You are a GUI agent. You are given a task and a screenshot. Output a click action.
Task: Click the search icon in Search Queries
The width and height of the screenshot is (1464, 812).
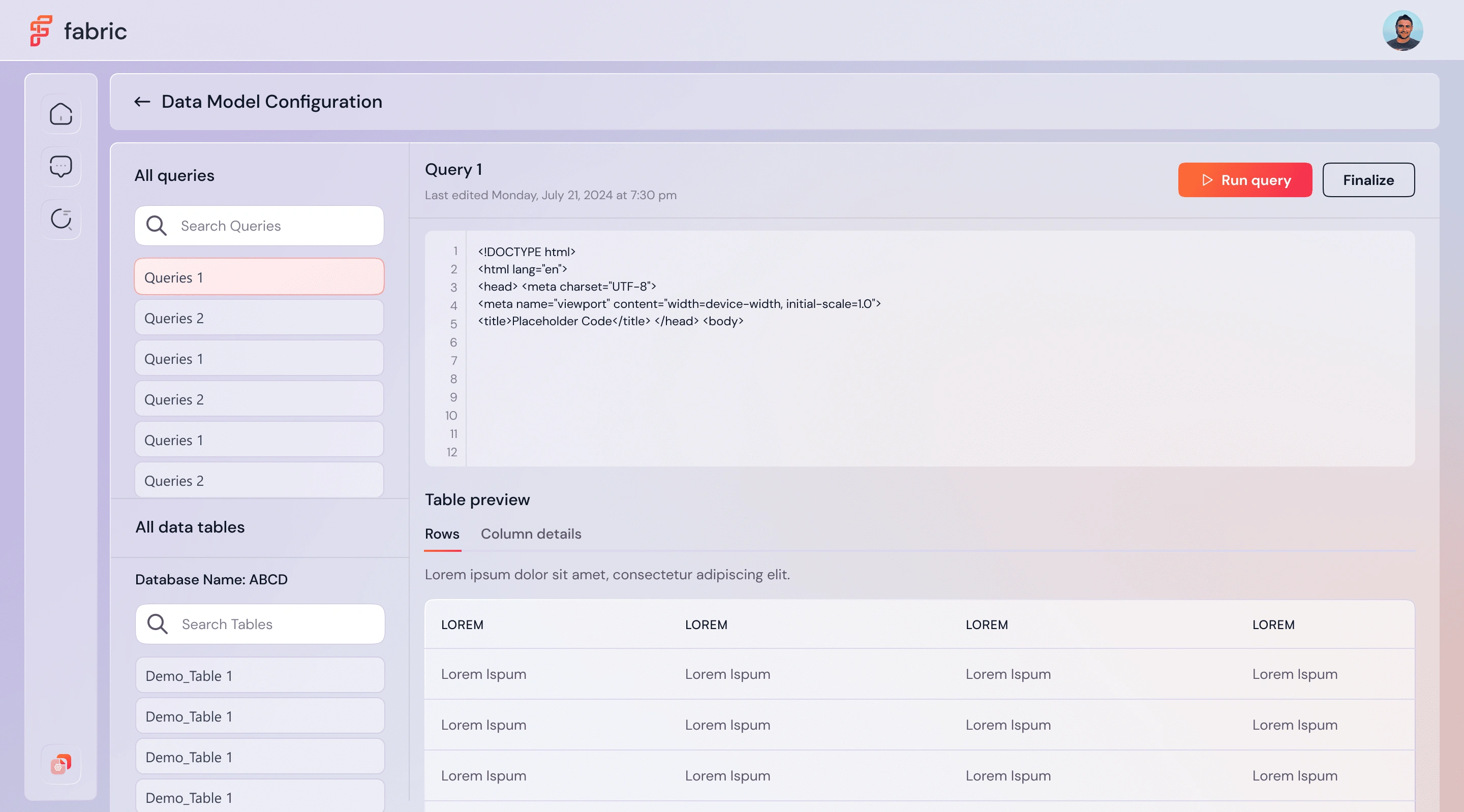tap(156, 225)
